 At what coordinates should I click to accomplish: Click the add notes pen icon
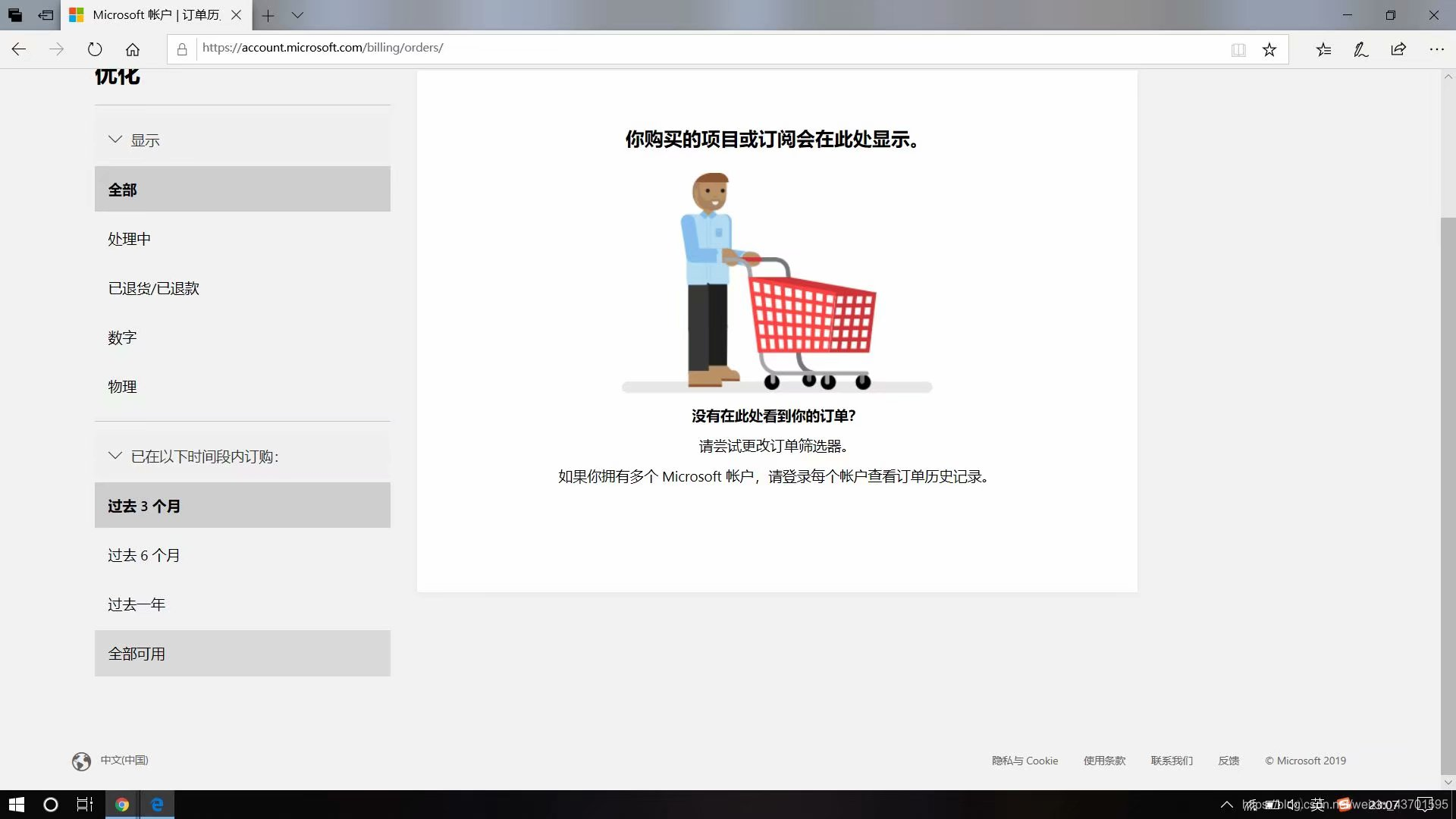click(x=1361, y=50)
